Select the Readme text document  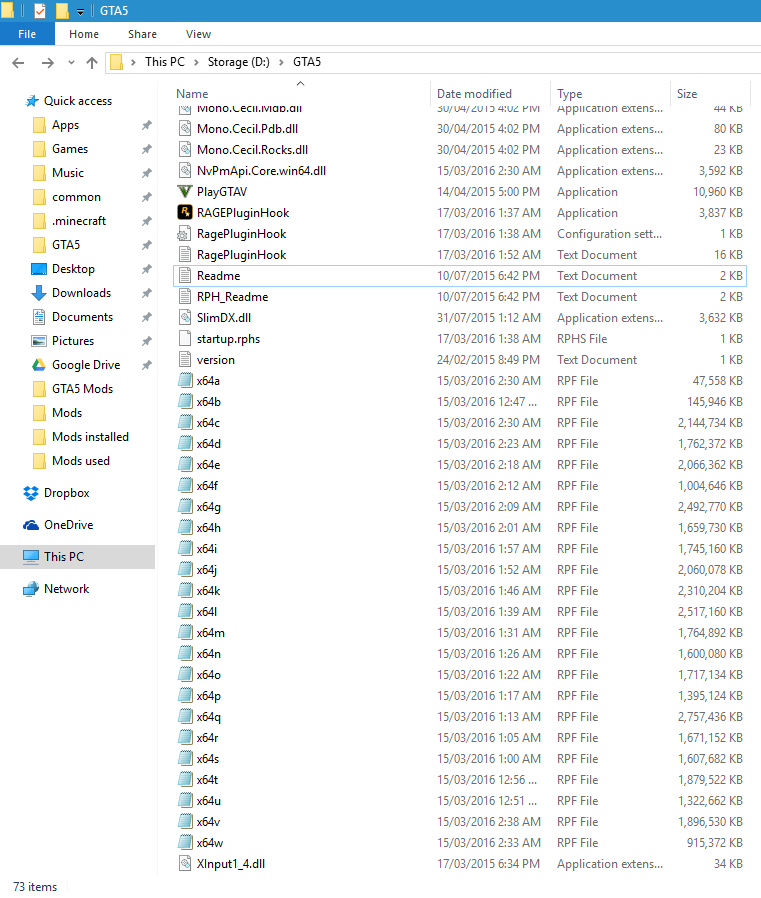click(460, 276)
